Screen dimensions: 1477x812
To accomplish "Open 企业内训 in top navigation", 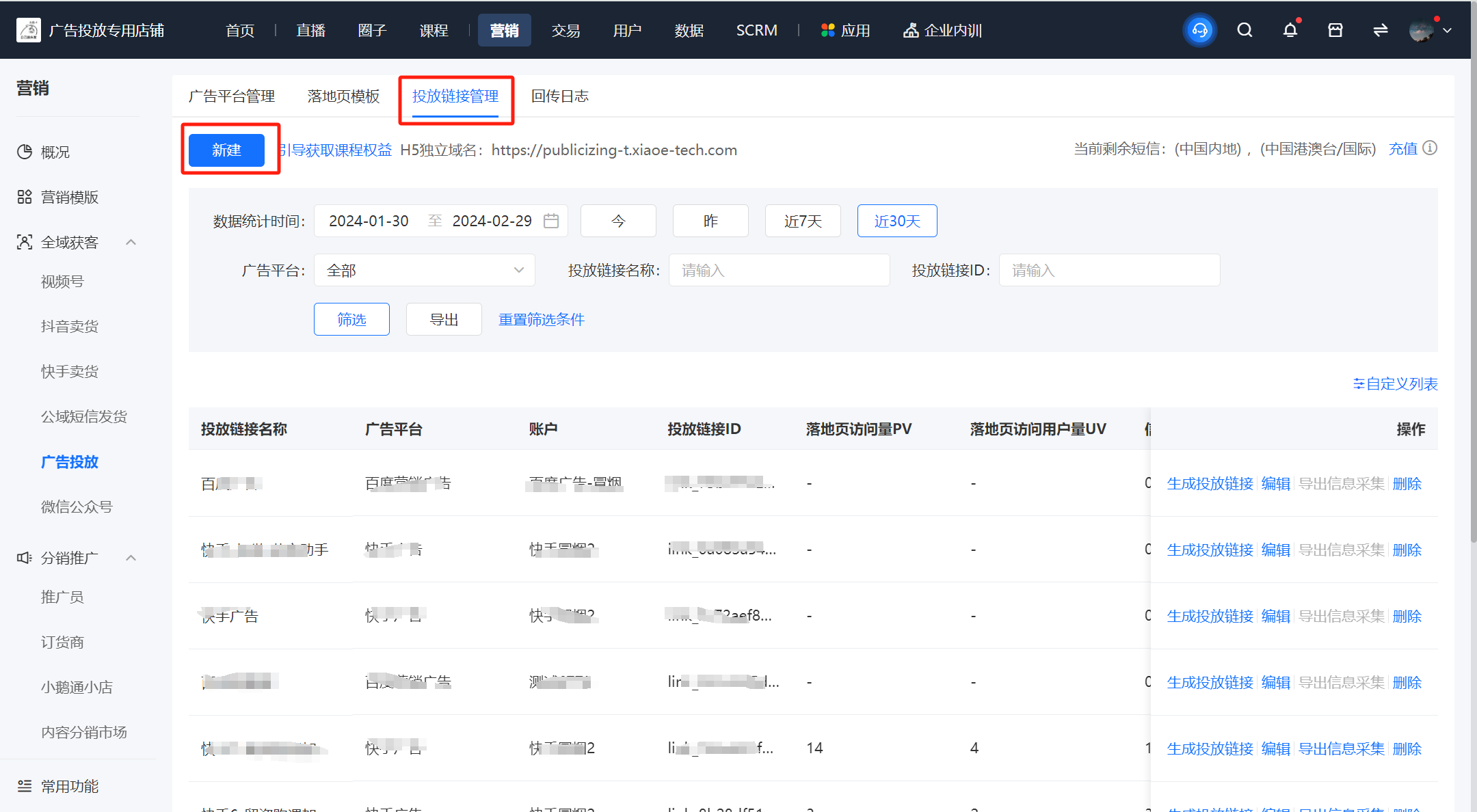I will coord(942,30).
